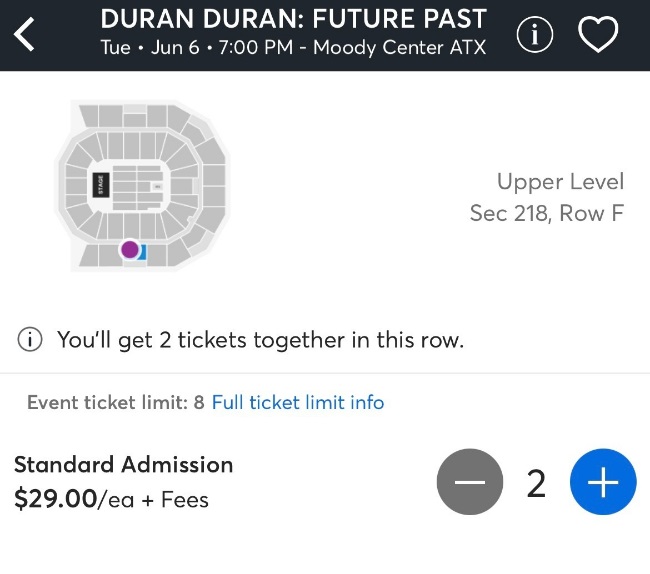Click the date and Moody Center ATX subtitle
The image size is (650, 574).
293,48
